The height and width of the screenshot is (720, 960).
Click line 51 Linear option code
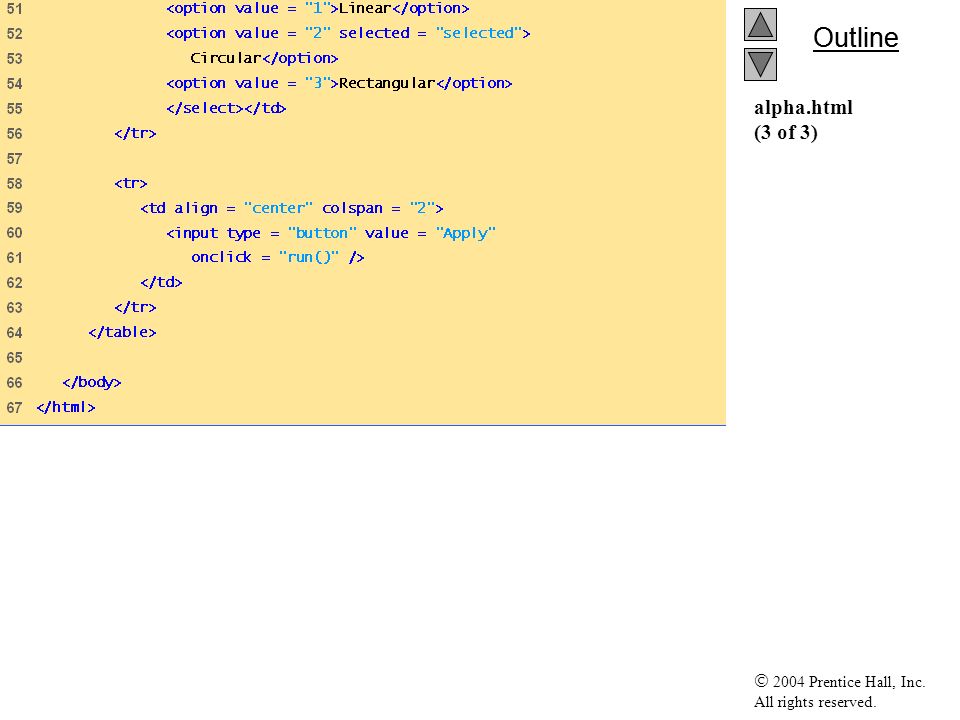coord(317,9)
